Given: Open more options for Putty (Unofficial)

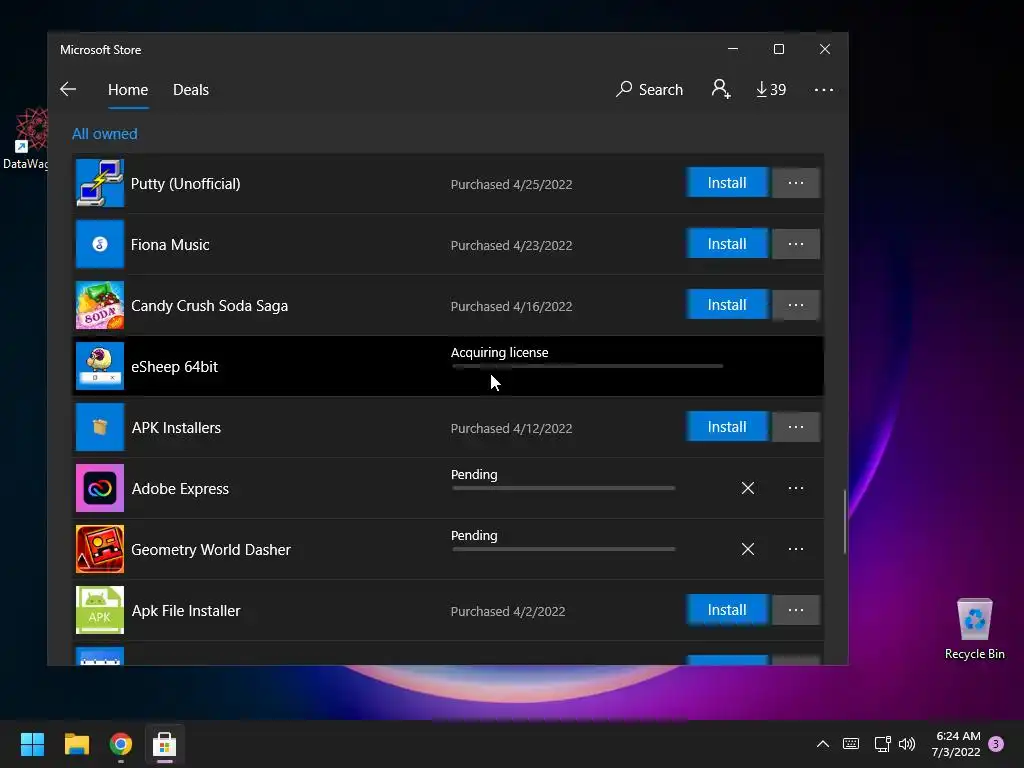Looking at the screenshot, I should pos(795,183).
